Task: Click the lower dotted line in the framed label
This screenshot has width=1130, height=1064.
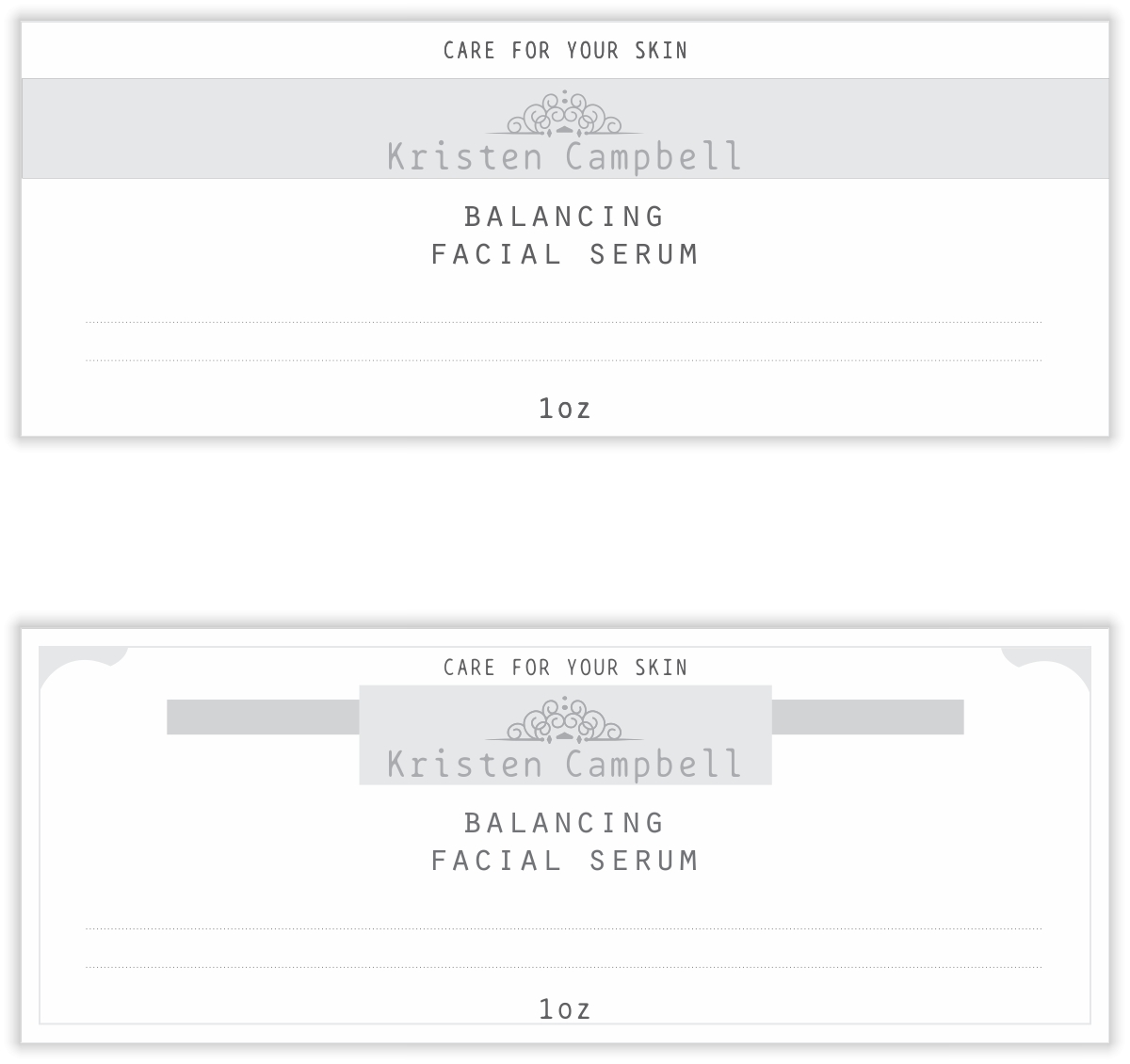Action: click(x=563, y=967)
